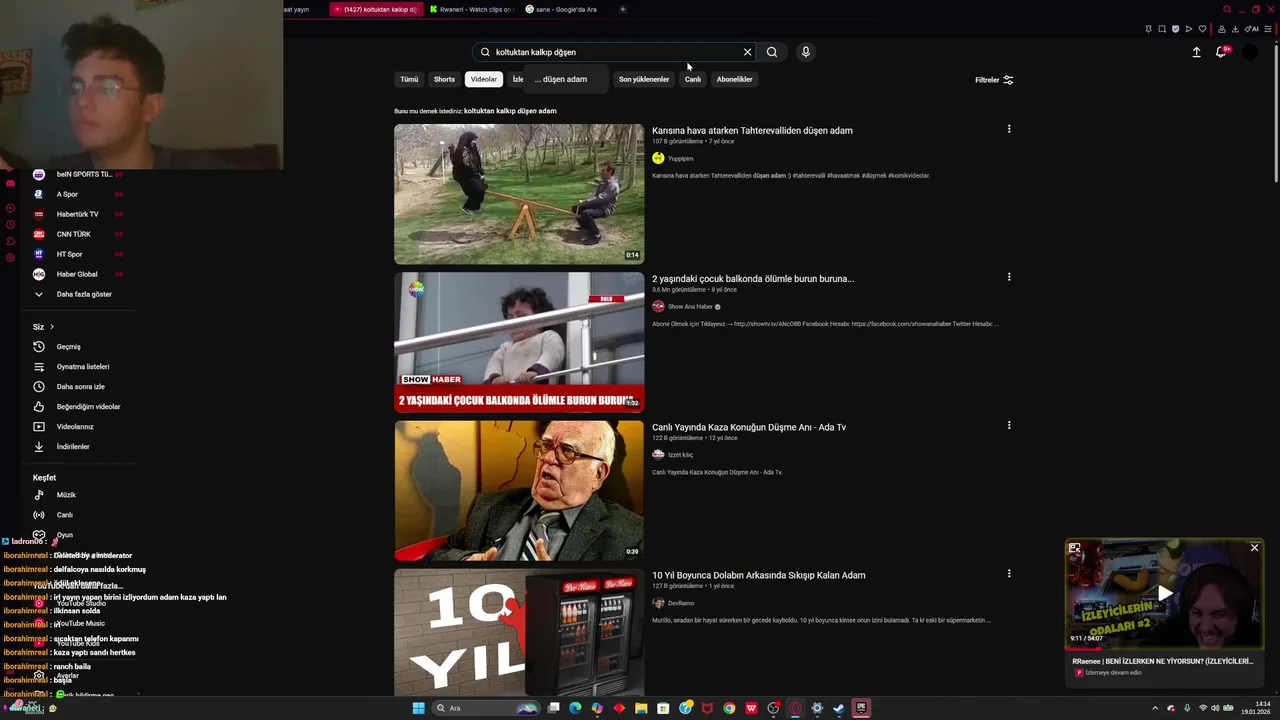Open the Filtreler filter panel
This screenshot has height=720, width=1280.
[994, 80]
